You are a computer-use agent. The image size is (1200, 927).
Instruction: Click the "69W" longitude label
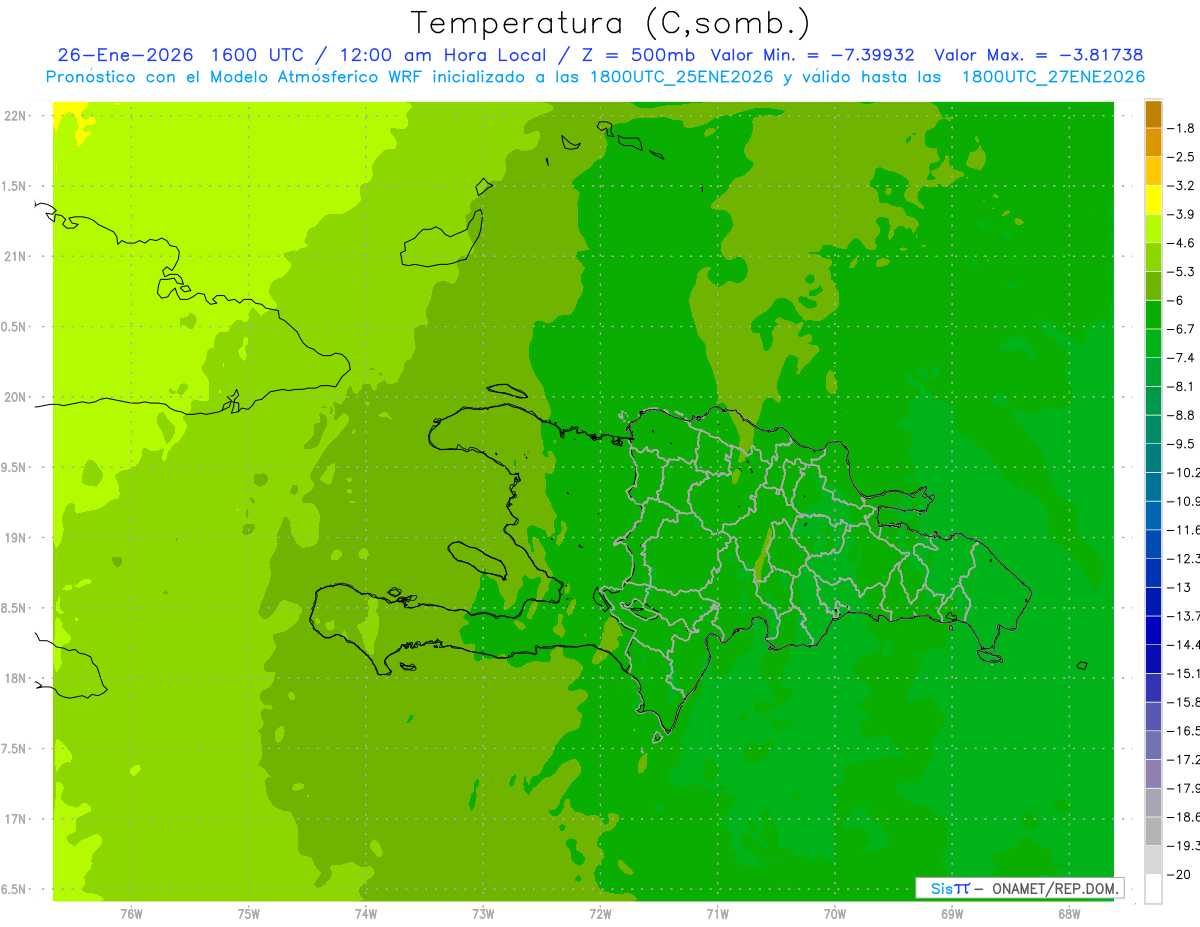point(952,914)
